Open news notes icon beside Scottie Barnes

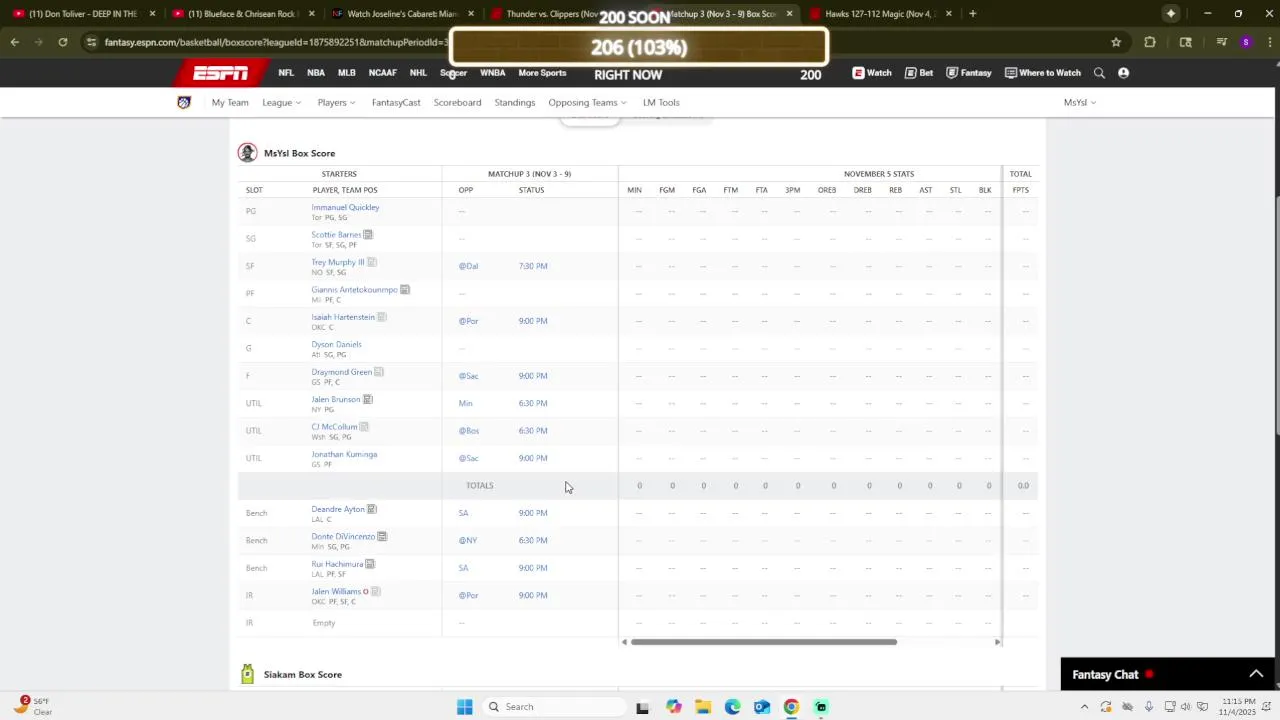(x=368, y=235)
